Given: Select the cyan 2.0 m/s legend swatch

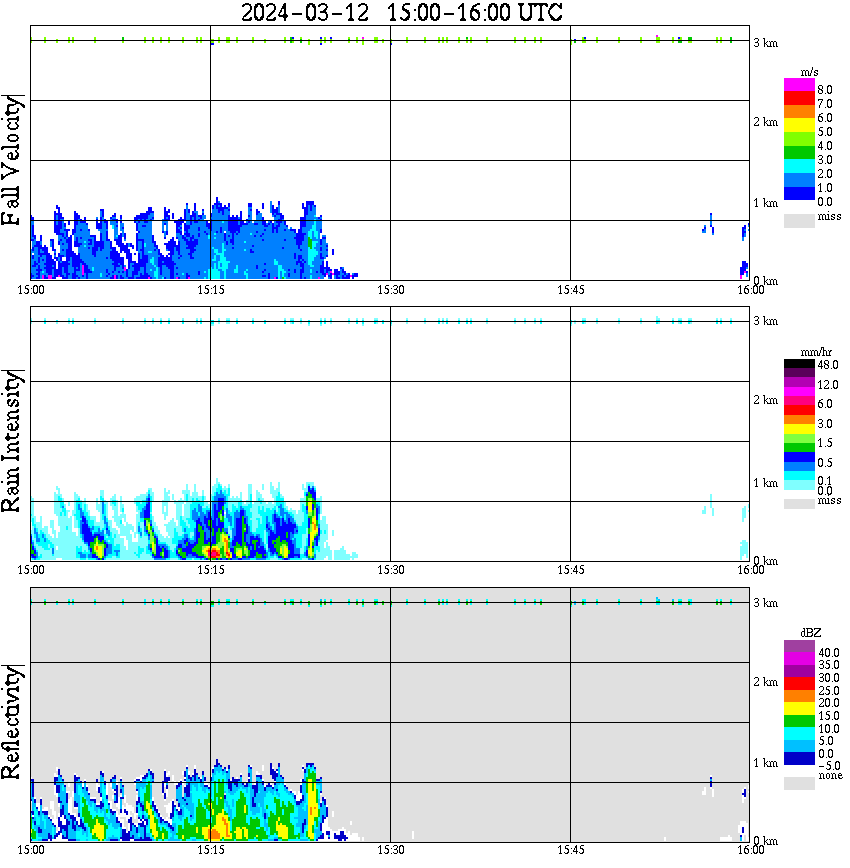Looking at the screenshot, I should tap(799, 167).
